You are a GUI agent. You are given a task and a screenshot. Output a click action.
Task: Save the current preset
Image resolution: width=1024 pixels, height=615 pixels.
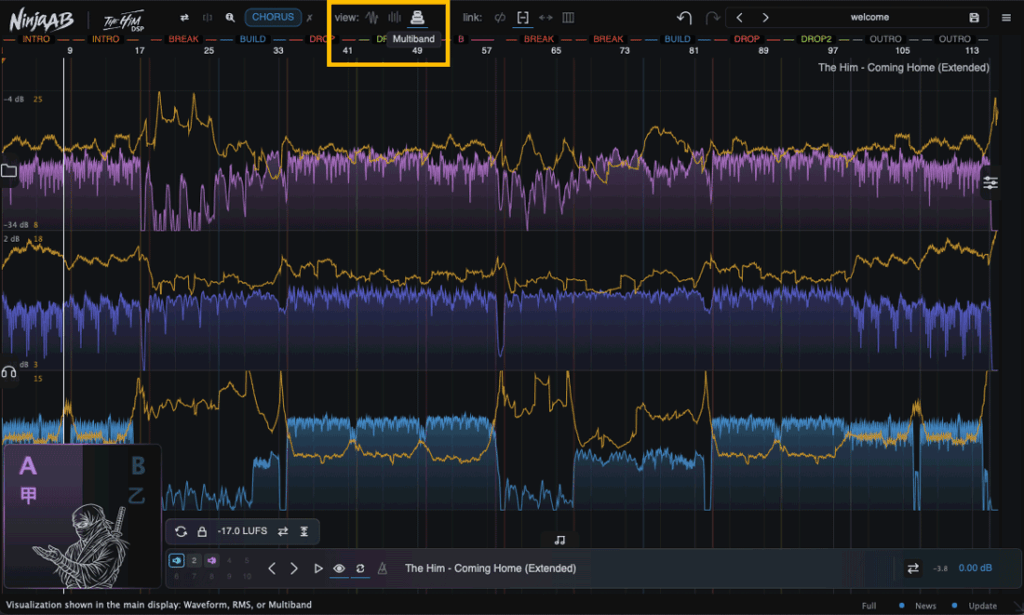974,18
